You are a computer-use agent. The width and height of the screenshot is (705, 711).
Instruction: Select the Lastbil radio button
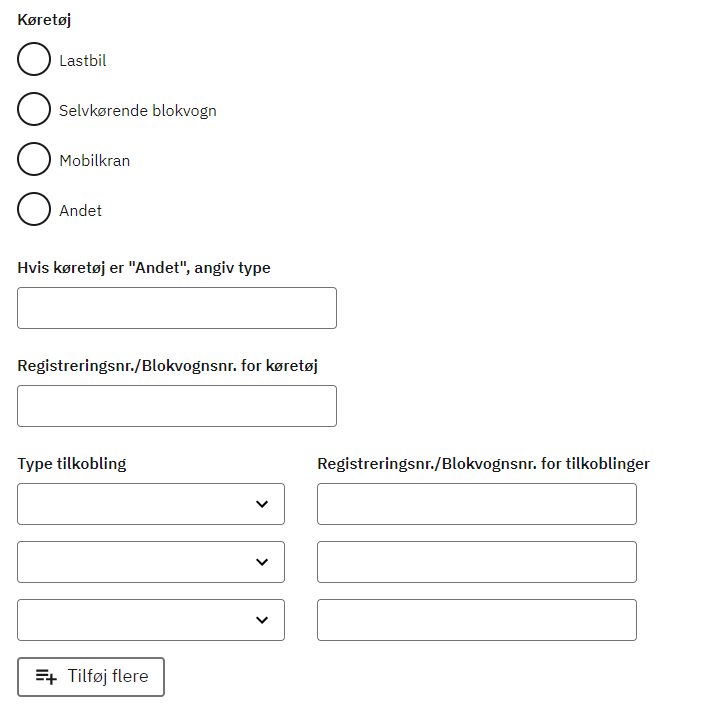click(34, 60)
